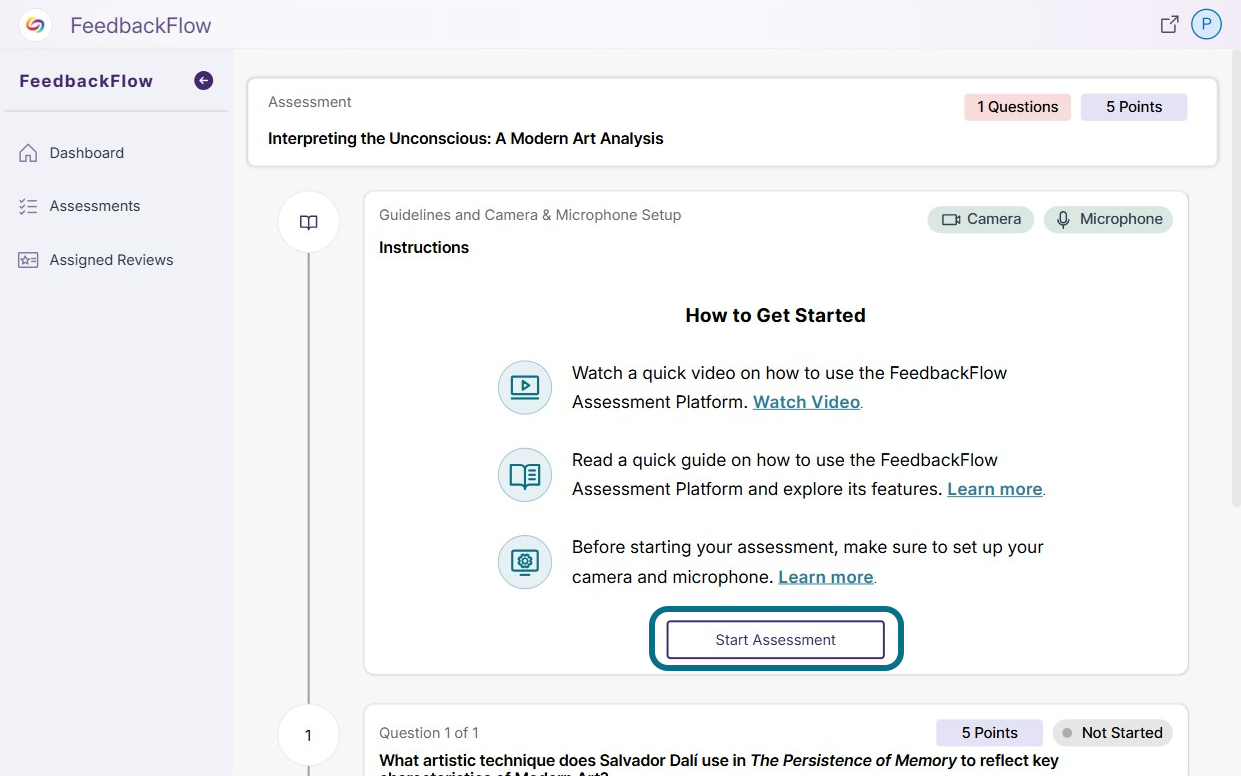1241x776 pixels.
Task: Open Learn more link for camera setup
Action: point(826,577)
